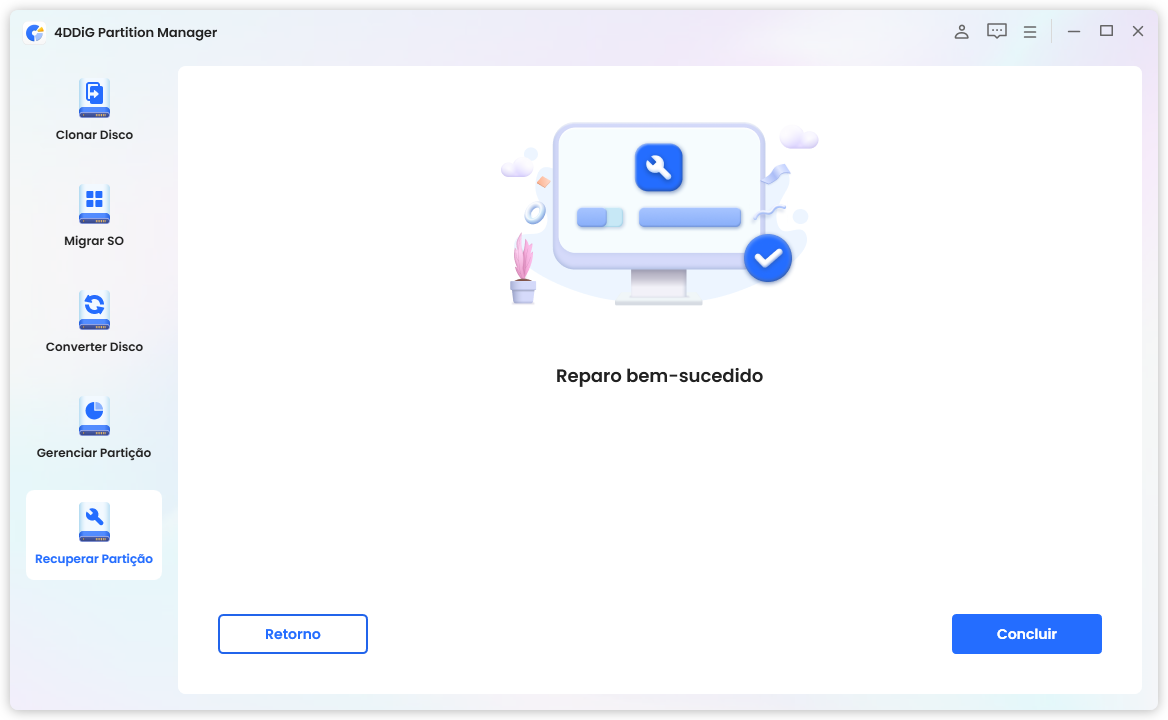The height and width of the screenshot is (720, 1168).
Task: Open the feedback chat icon
Action: 996,31
